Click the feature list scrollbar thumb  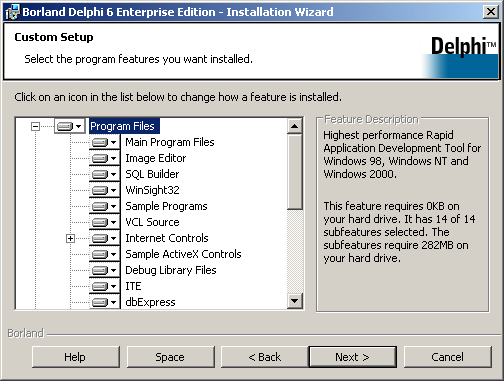click(295, 172)
